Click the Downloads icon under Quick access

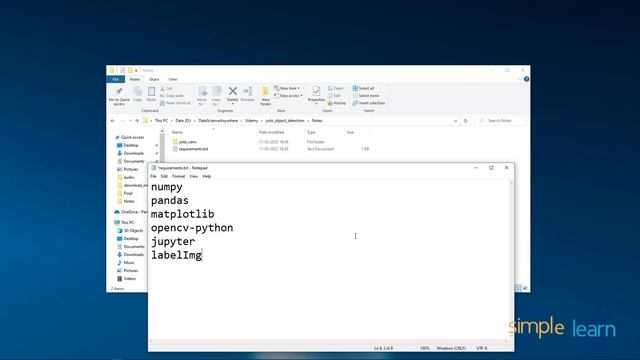120,153
